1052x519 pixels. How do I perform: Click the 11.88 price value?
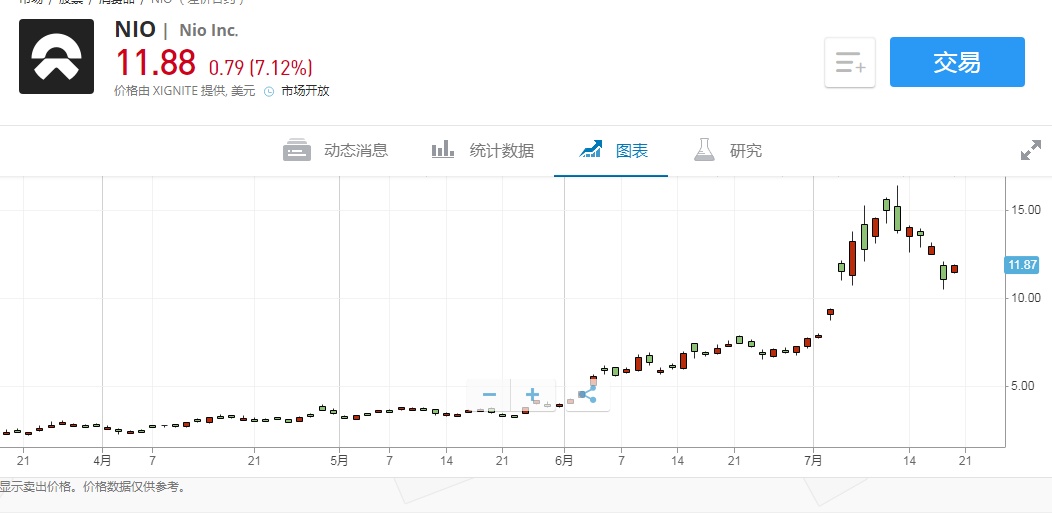click(x=156, y=64)
